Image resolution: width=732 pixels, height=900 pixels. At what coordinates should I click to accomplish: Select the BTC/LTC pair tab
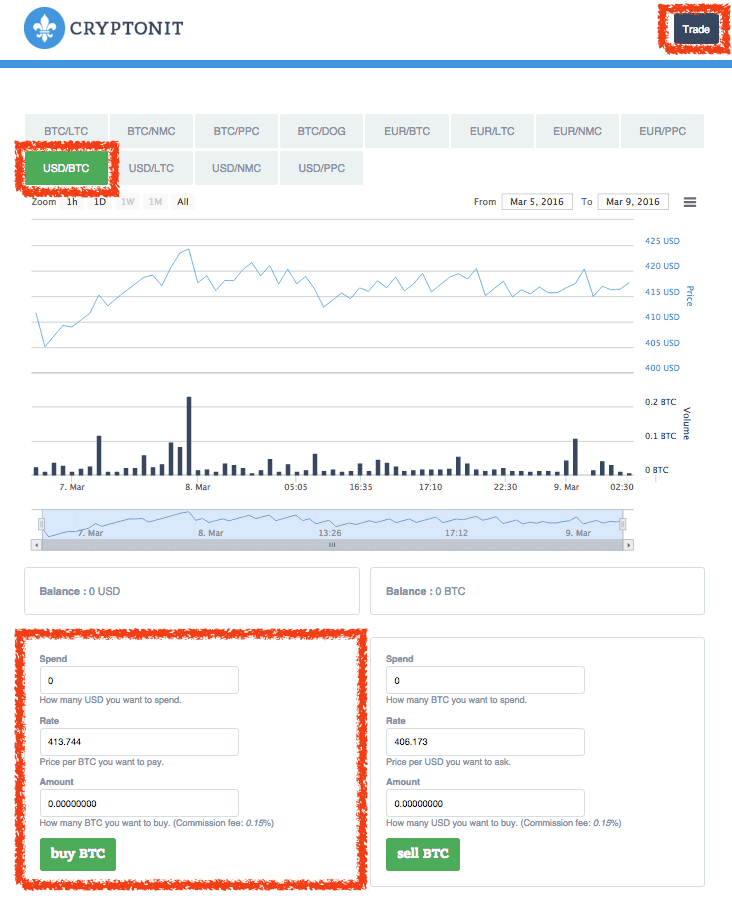pyautogui.click(x=66, y=131)
